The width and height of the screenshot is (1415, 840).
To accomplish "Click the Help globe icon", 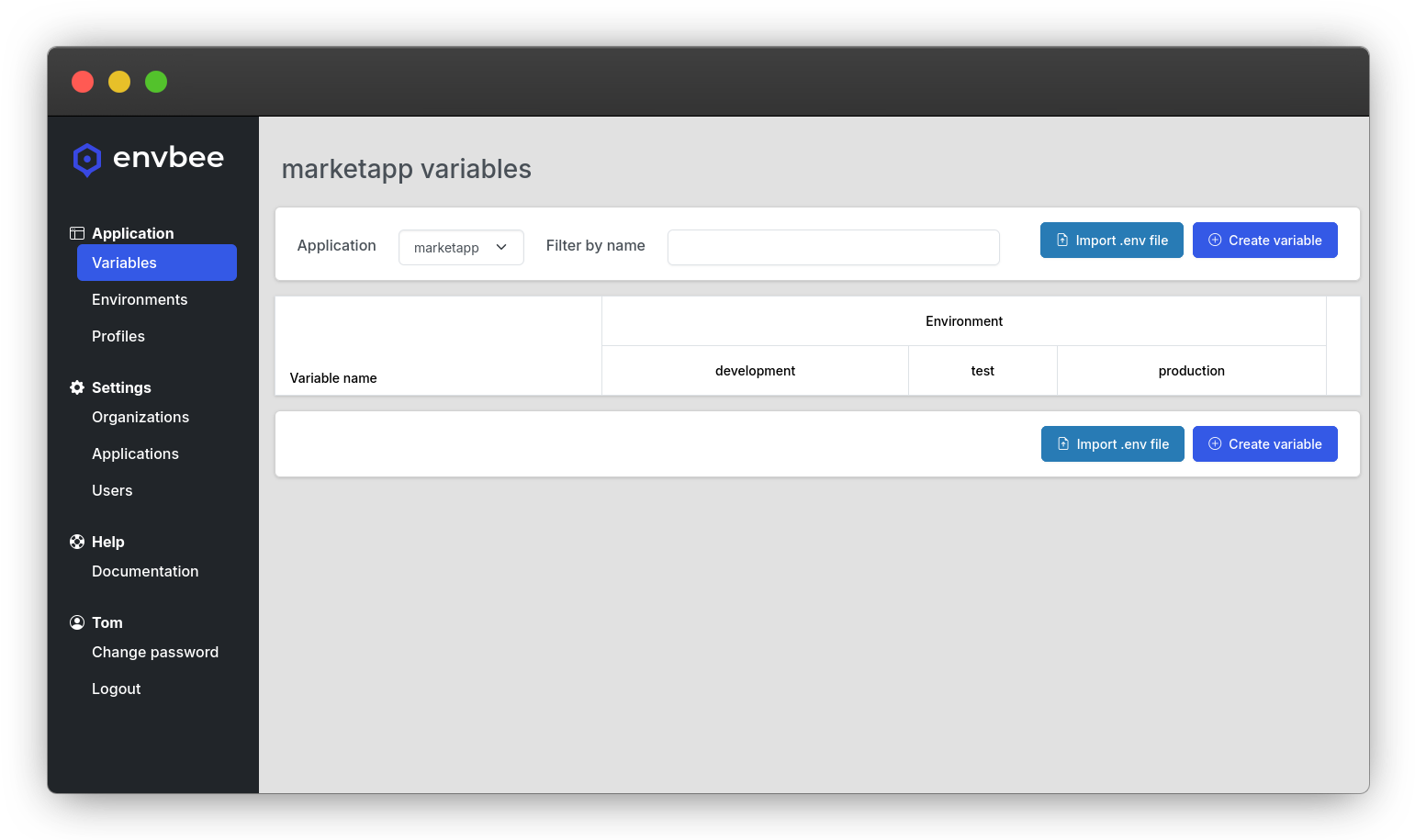I will (76, 541).
